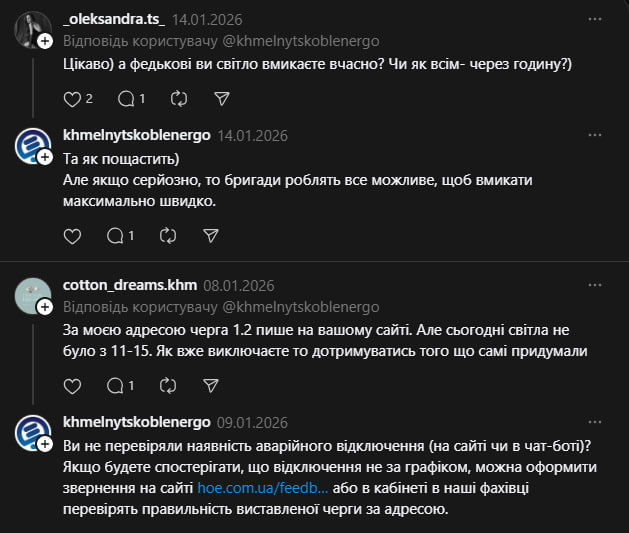Share the 'Та як пощастить' reply
The height and width of the screenshot is (533, 629).
tap(211, 236)
